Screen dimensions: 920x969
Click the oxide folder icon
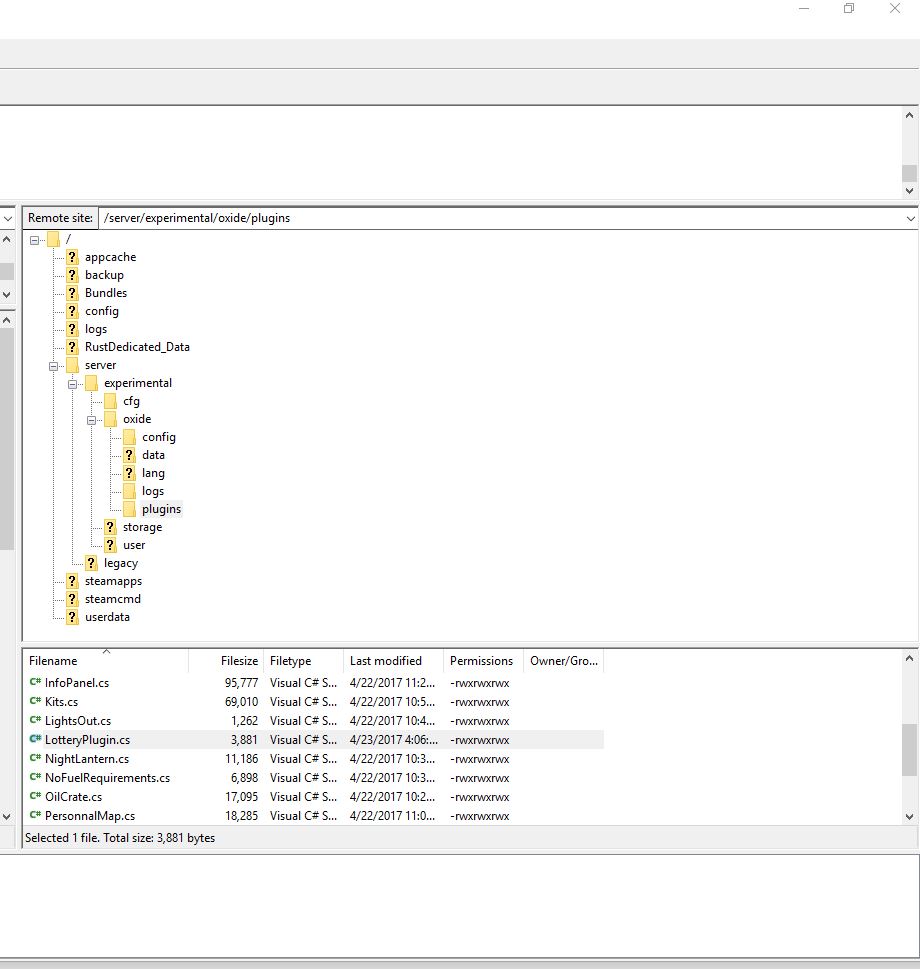111,419
